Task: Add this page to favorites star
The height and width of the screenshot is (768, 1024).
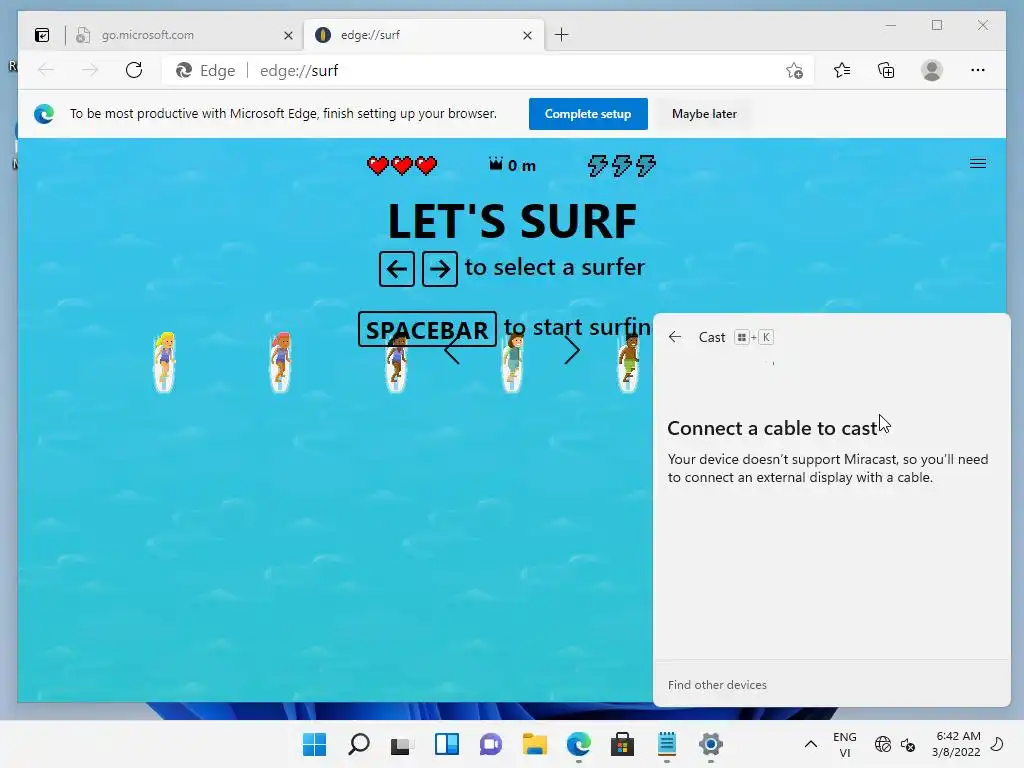Action: pyautogui.click(x=794, y=71)
